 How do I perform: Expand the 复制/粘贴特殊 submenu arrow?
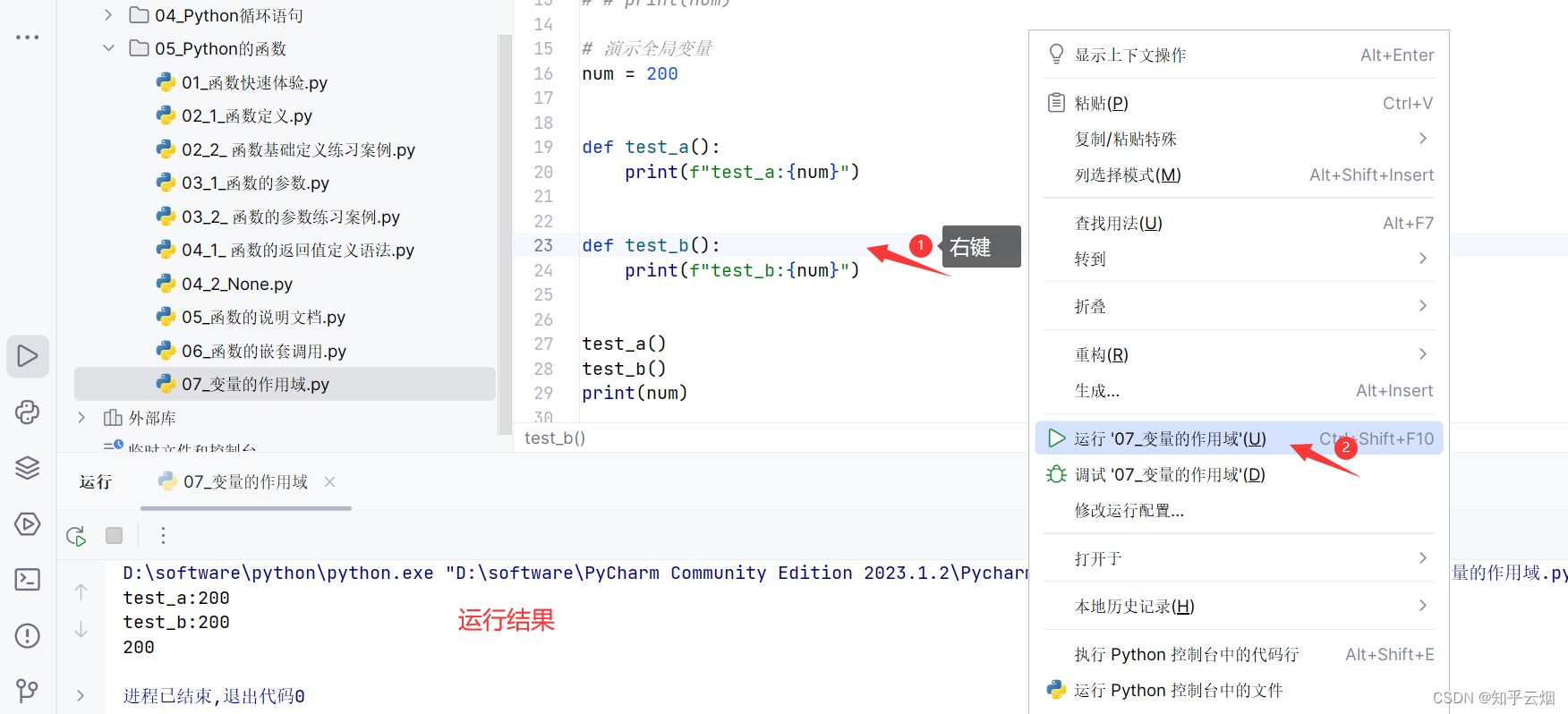tap(1423, 139)
